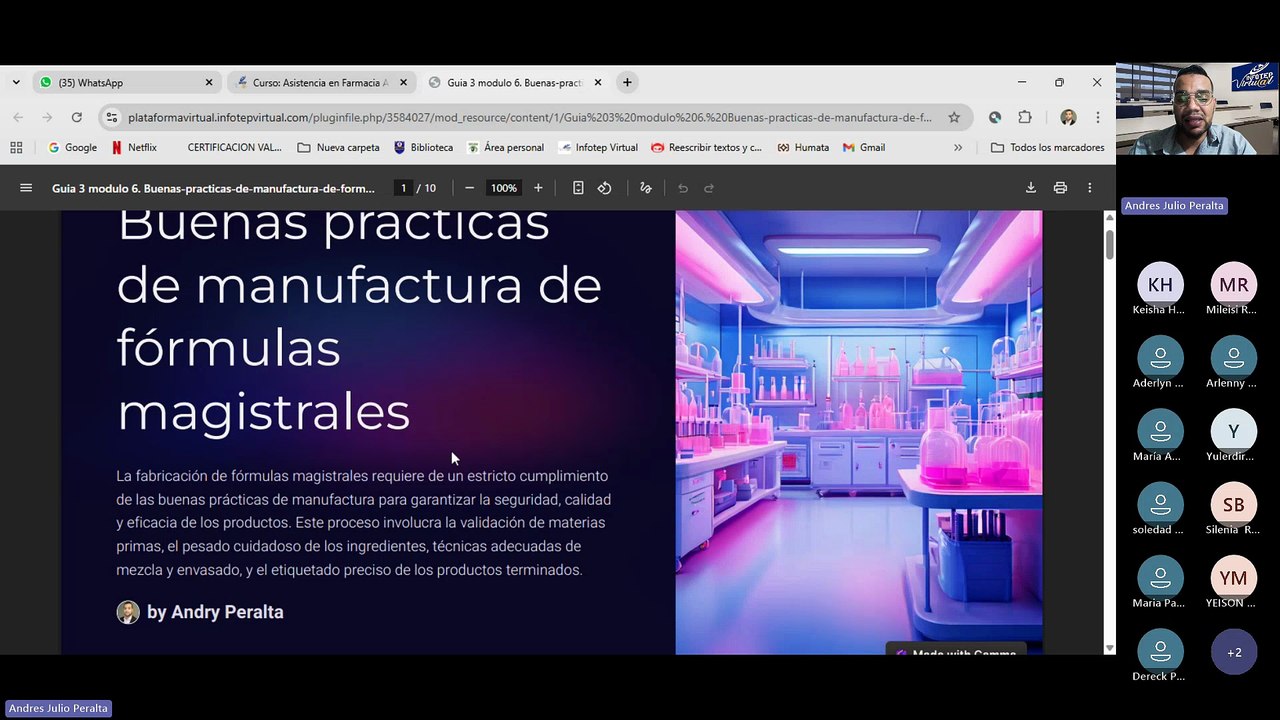Select participant MR Mileisi

(1233, 291)
